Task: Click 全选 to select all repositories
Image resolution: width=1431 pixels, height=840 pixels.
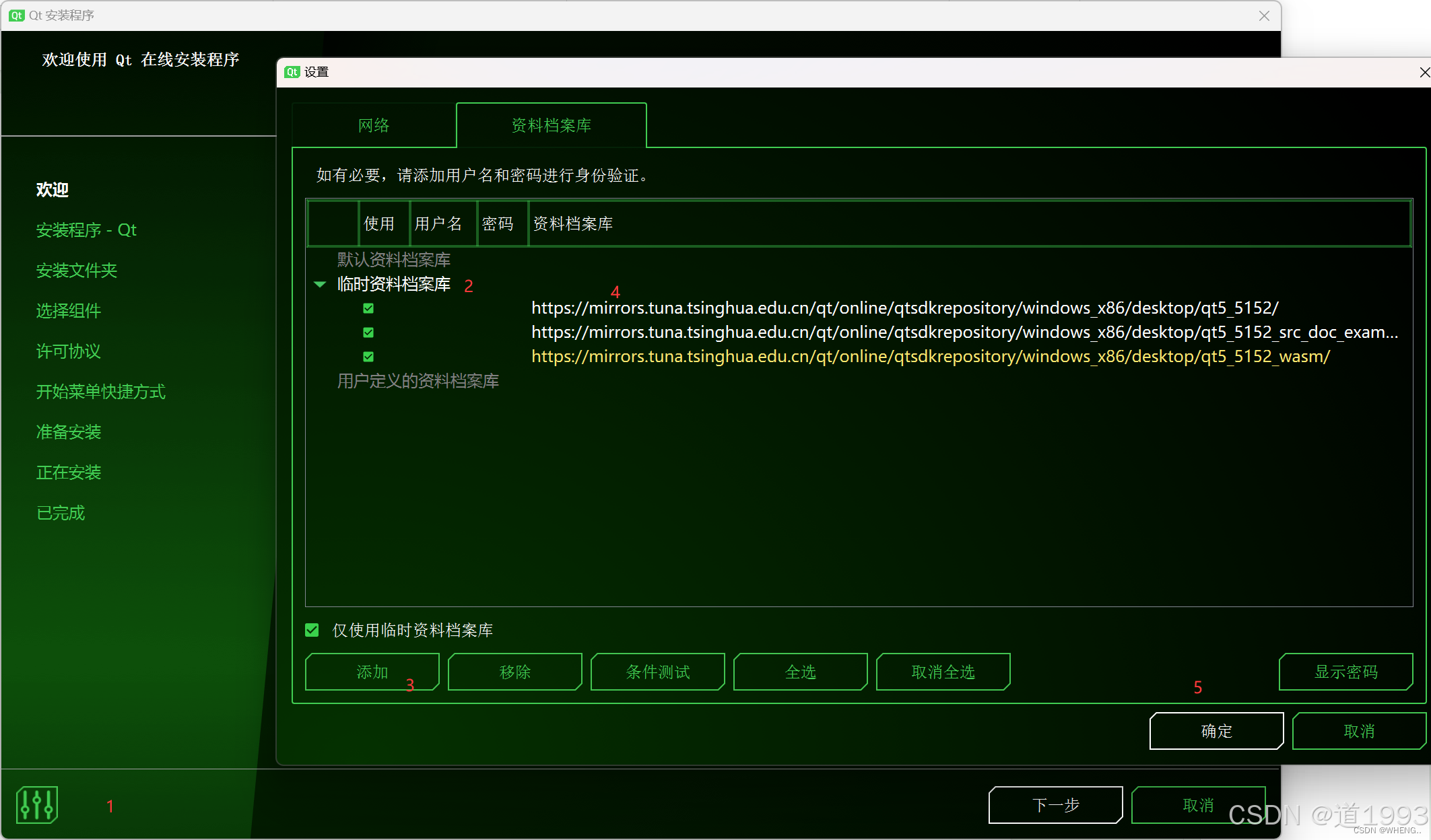Action: point(800,672)
